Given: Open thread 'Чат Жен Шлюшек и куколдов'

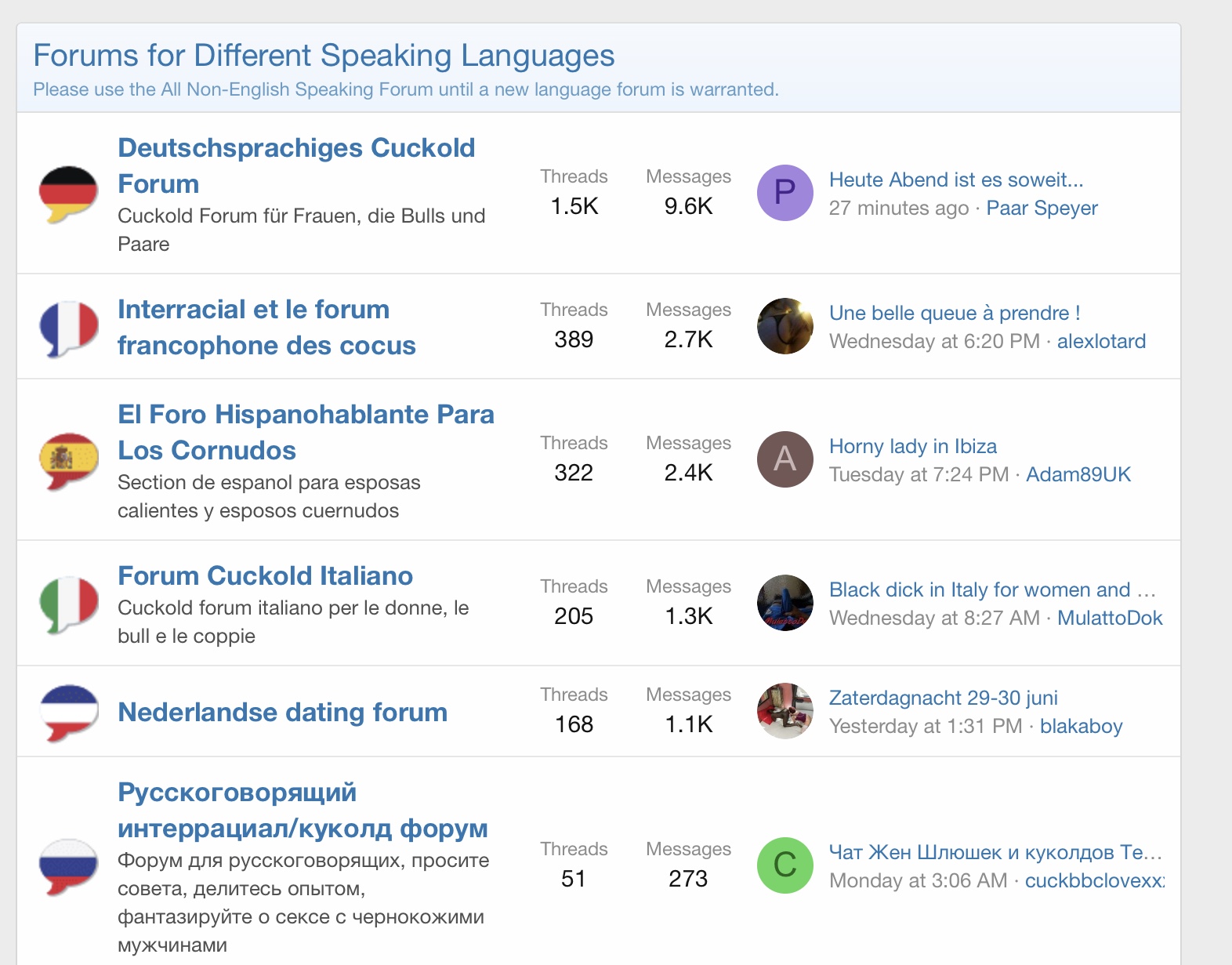Looking at the screenshot, I should coord(995,852).
